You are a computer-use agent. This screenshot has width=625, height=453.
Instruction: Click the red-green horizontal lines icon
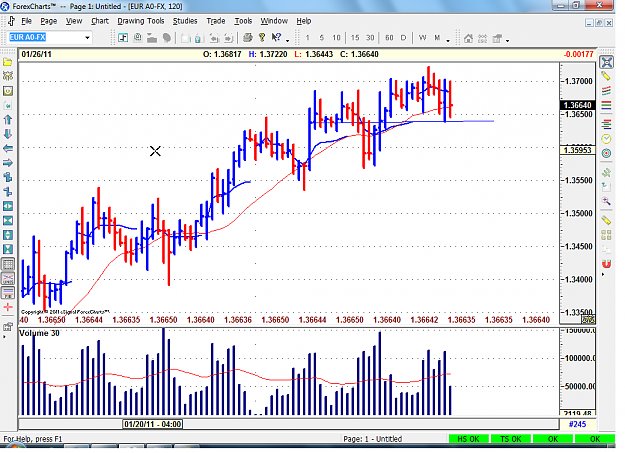(x=606, y=105)
